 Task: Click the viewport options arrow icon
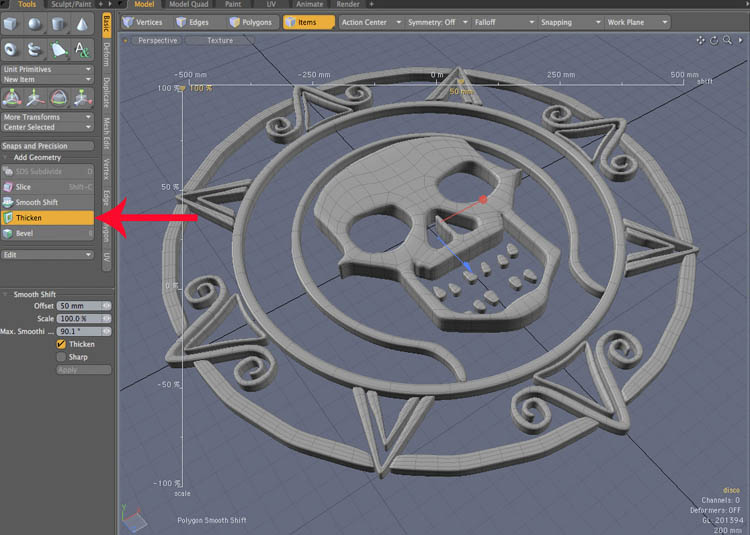coord(740,41)
